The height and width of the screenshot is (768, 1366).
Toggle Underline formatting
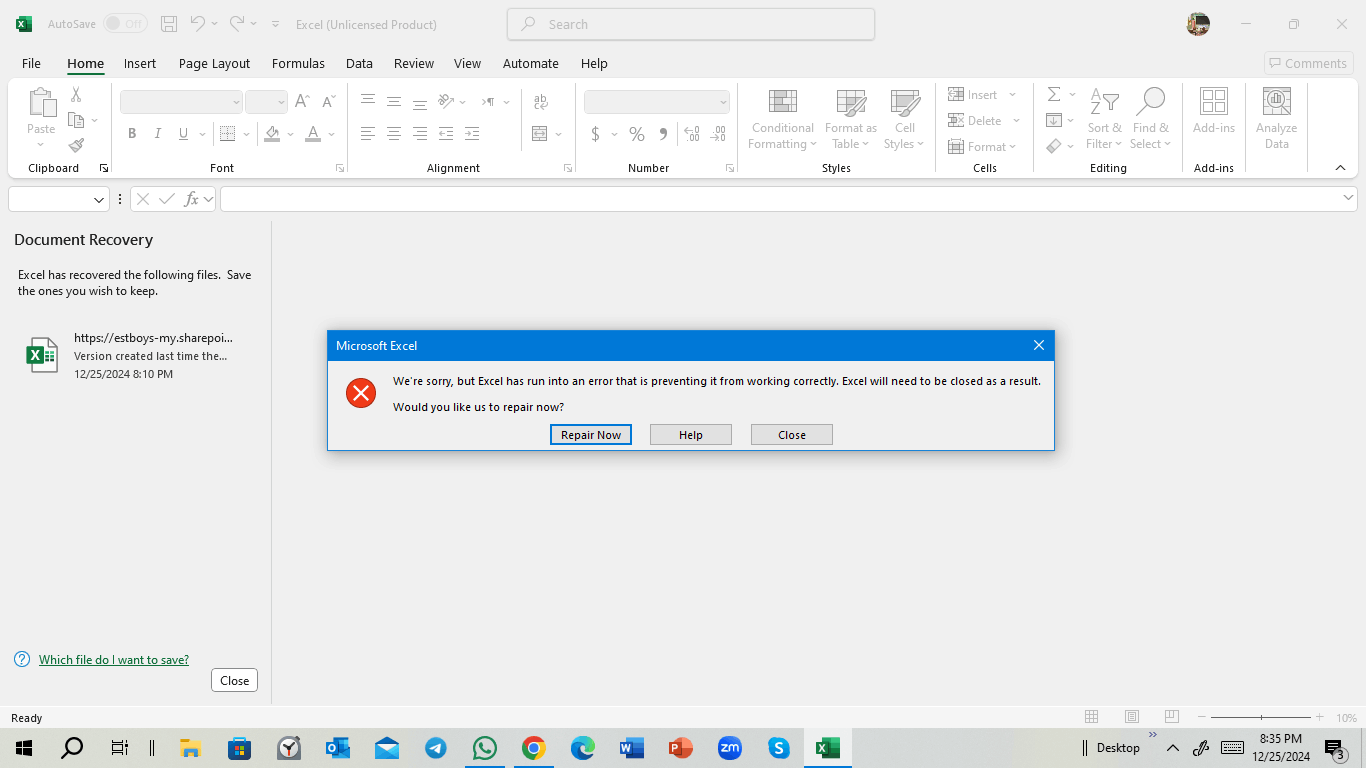(x=183, y=134)
